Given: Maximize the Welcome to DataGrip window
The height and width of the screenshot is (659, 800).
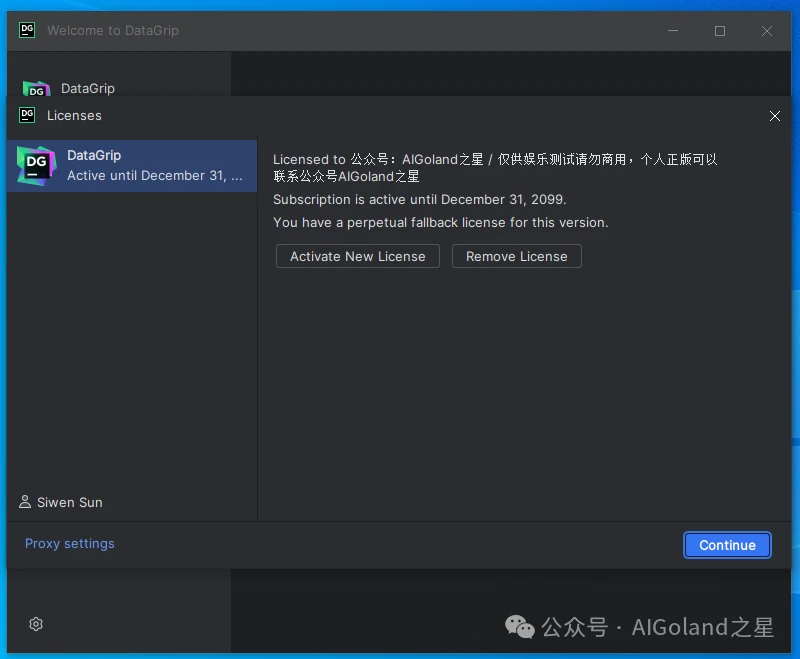Looking at the screenshot, I should 720,31.
